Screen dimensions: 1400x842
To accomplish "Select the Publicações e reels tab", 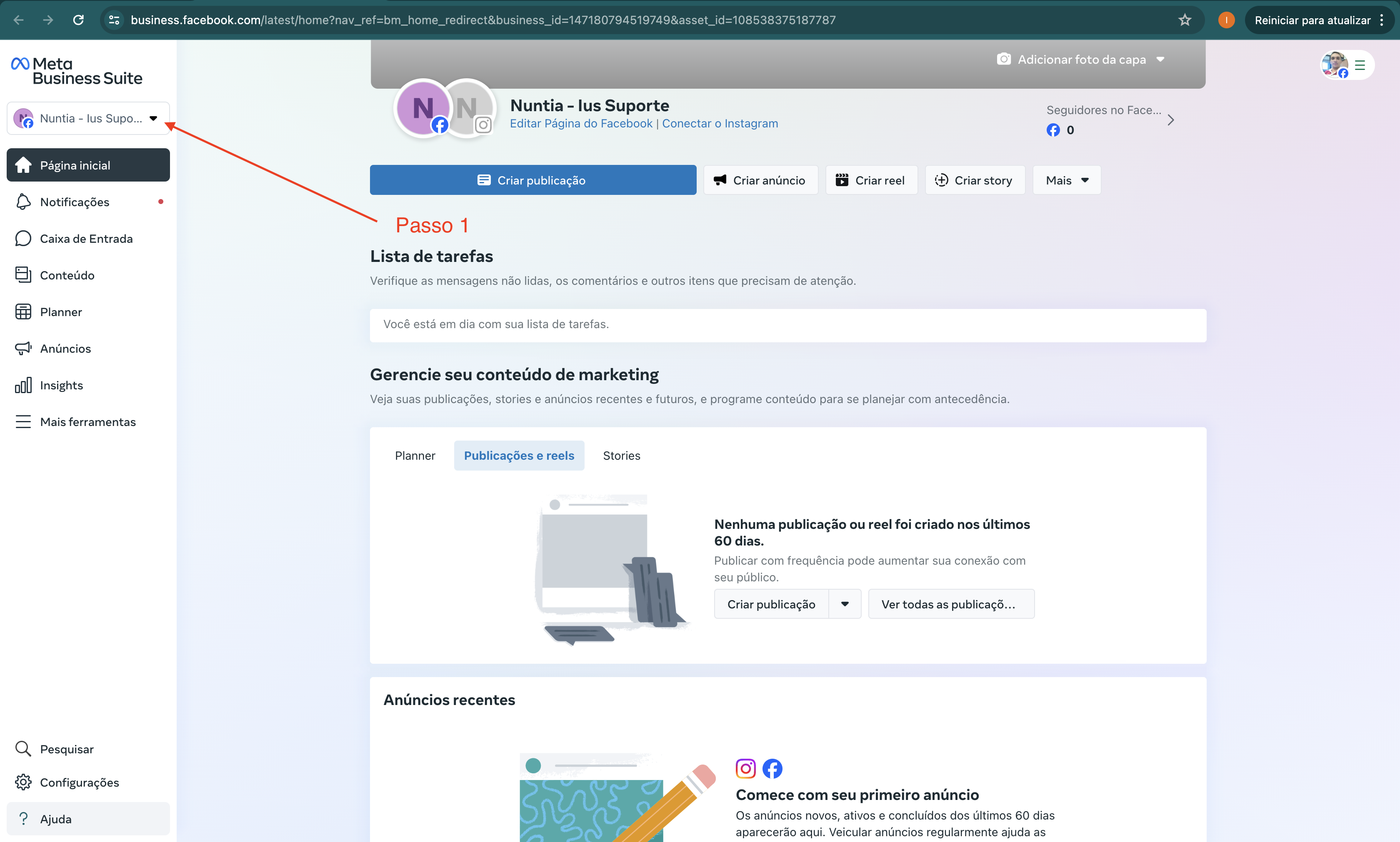I will pyautogui.click(x=519, y=456).
